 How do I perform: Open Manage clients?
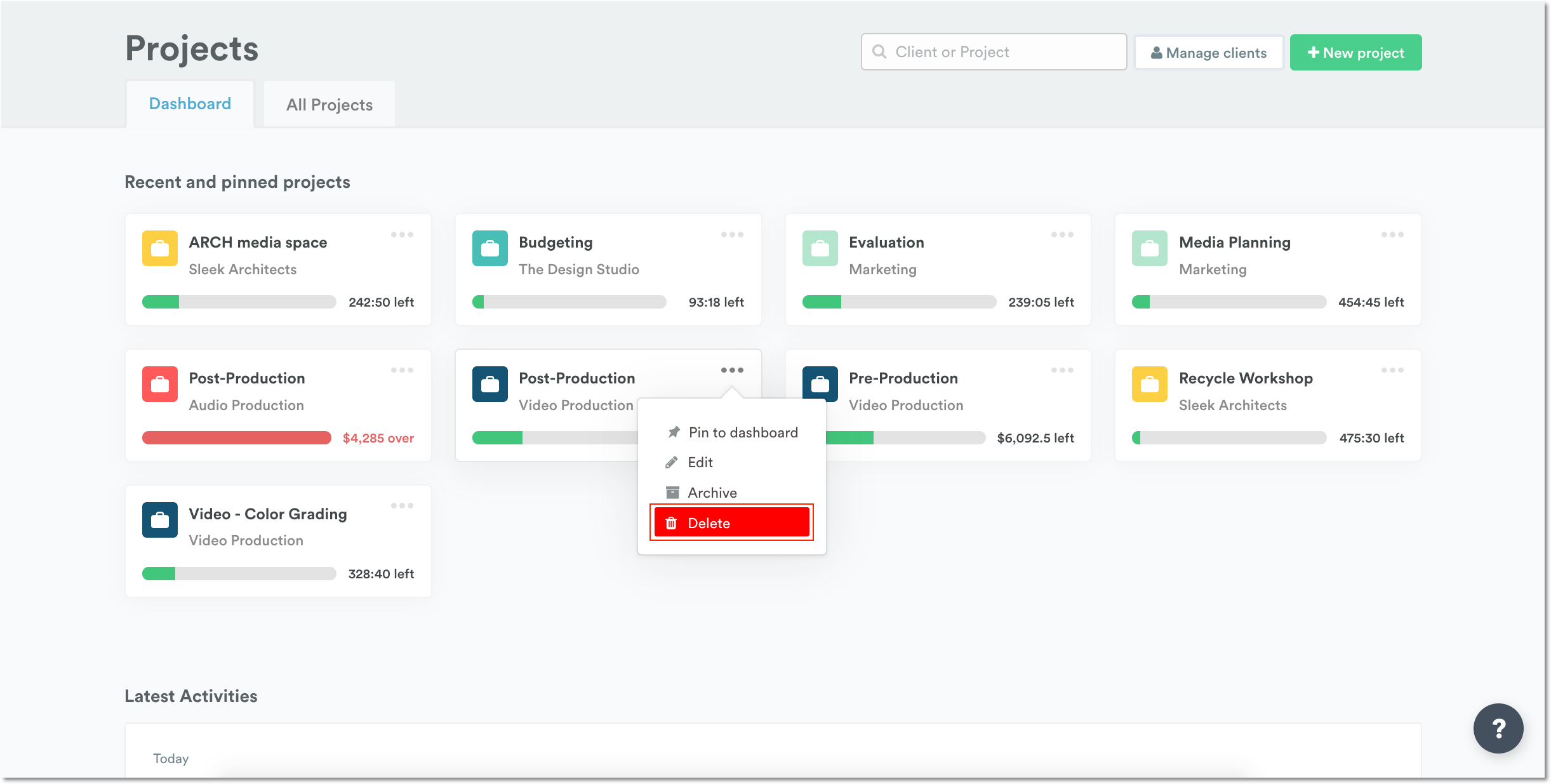pos(1208,52)
